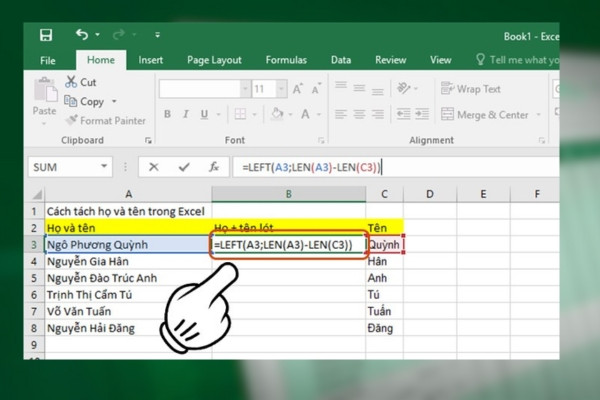Open the Name Box dropdown showing SUM

click(104, 167)
